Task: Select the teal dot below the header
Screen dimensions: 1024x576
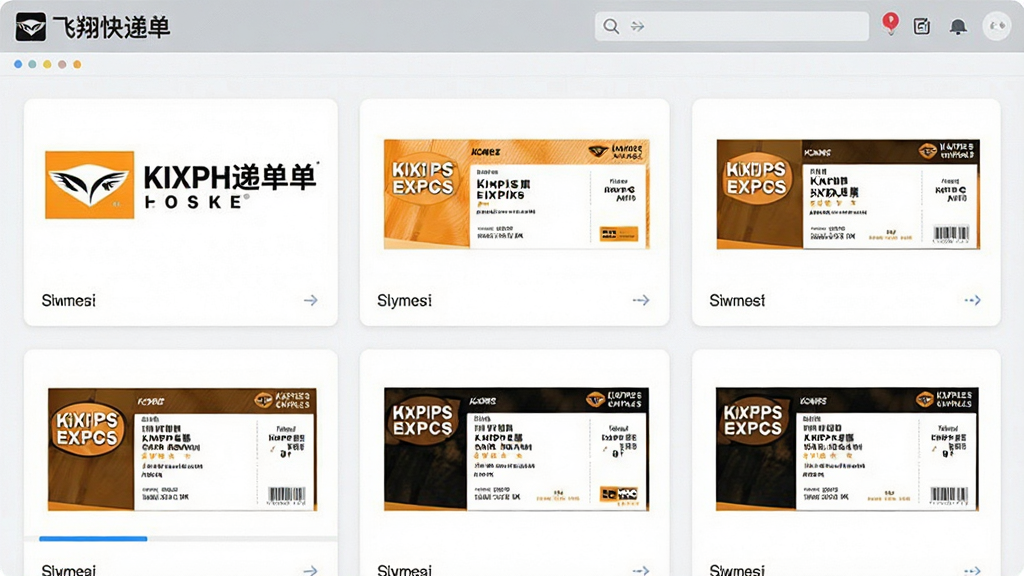Action: click(x=32, y=64)
